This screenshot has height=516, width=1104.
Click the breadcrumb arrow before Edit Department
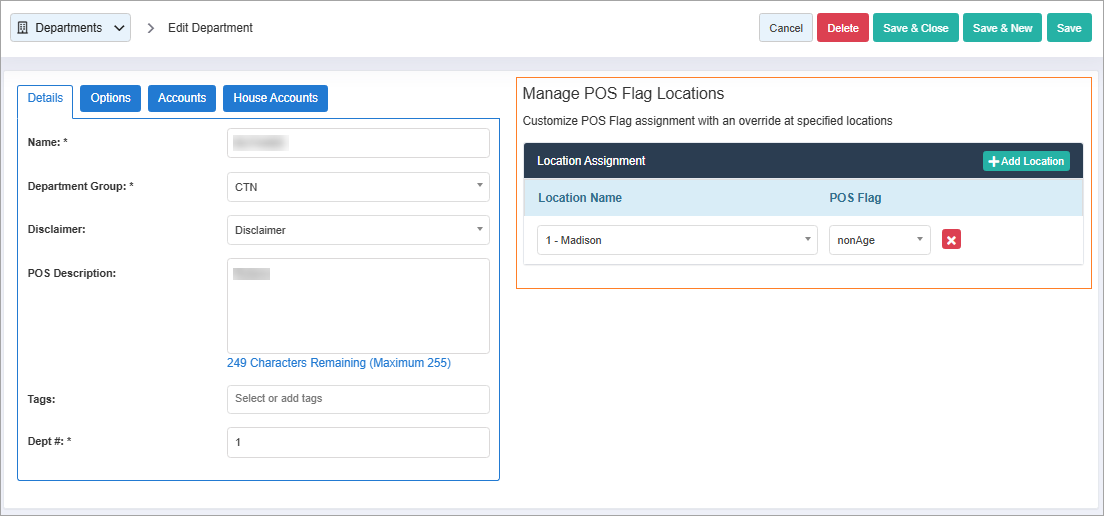click(151, 28)
